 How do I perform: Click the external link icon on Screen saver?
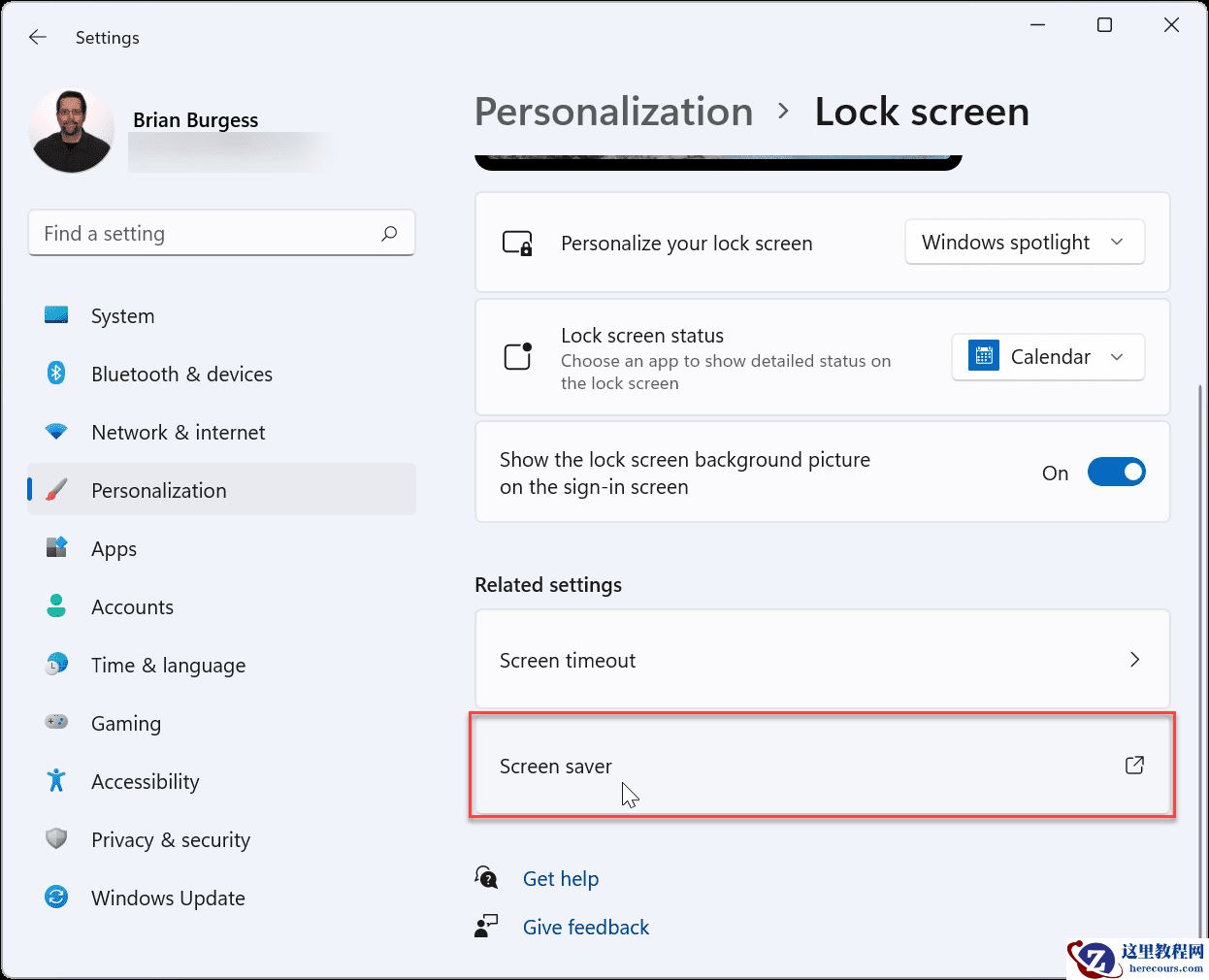(x=1134, y=766)
